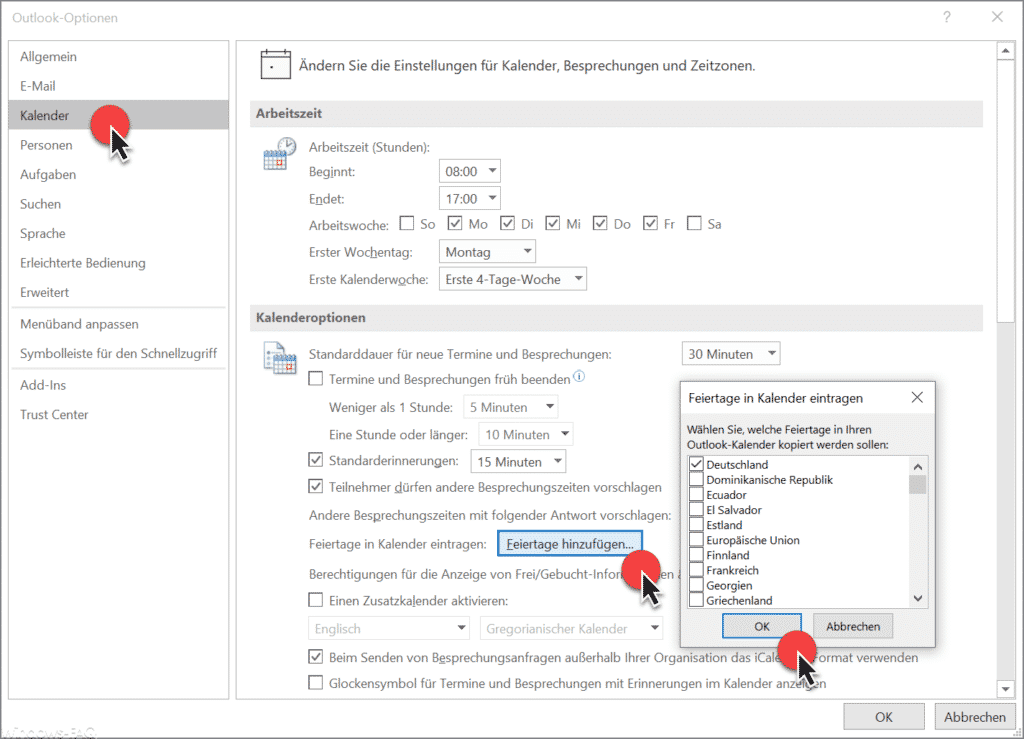Click the Feiertage hinzufügen button
The height and width of the screenshot is (739, 1024).
click(569, 544)
